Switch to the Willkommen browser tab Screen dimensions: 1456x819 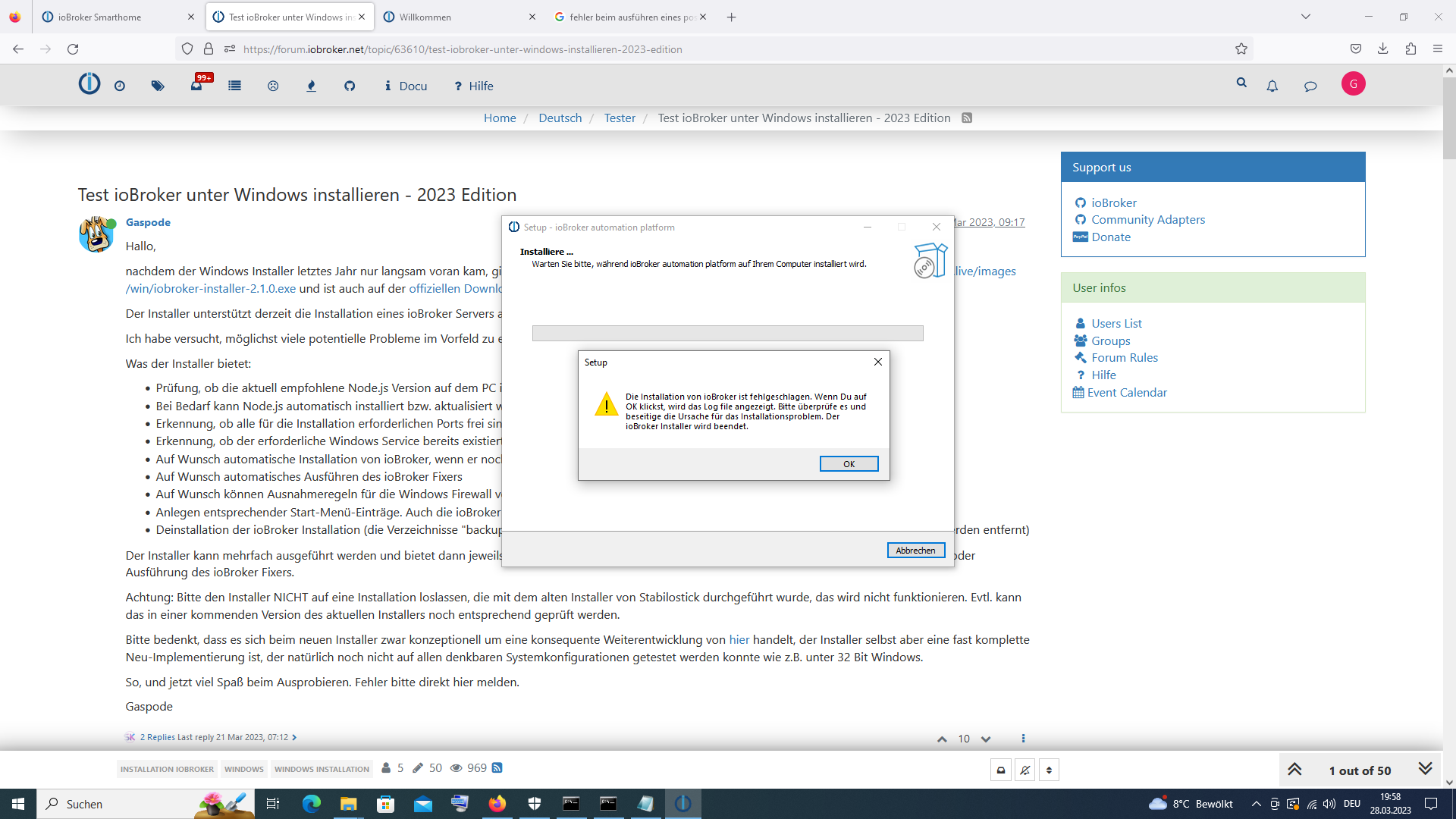point(460,17)
